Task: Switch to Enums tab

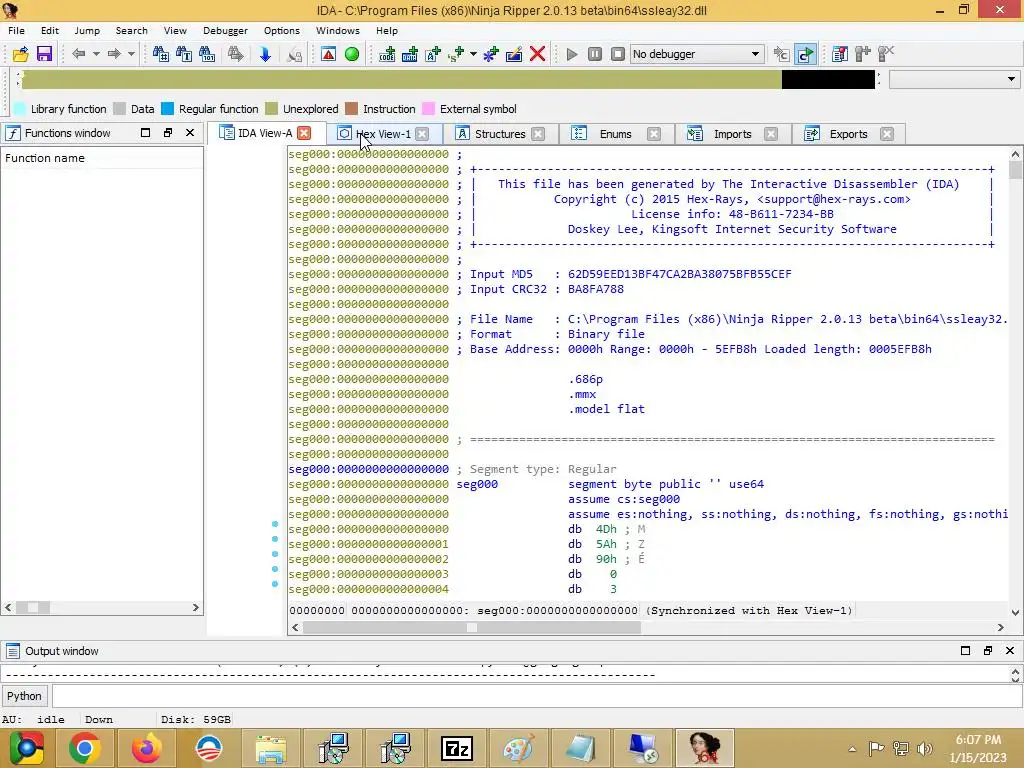Action: [615, 134]
